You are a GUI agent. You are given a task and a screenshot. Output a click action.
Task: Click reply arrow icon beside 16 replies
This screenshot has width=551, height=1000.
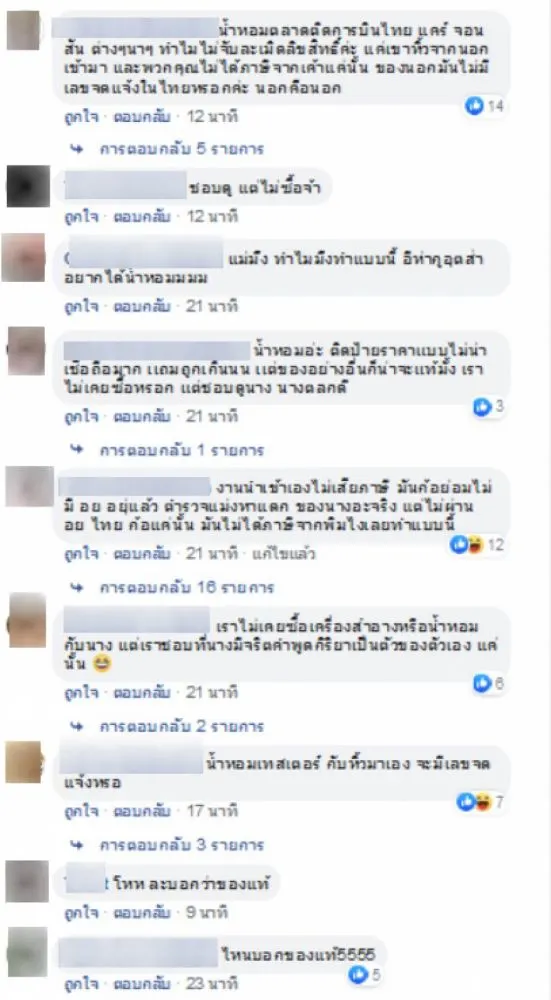click(77, 587)
